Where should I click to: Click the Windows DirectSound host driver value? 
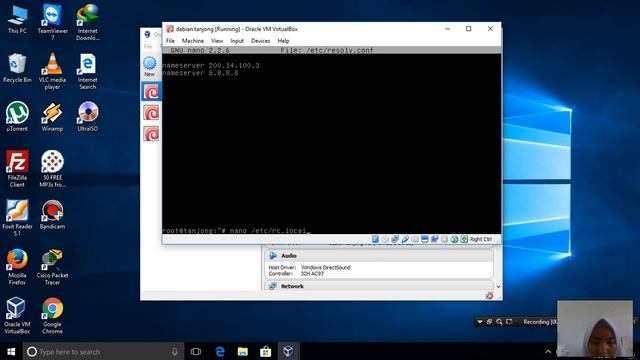[x=326, y=267]
